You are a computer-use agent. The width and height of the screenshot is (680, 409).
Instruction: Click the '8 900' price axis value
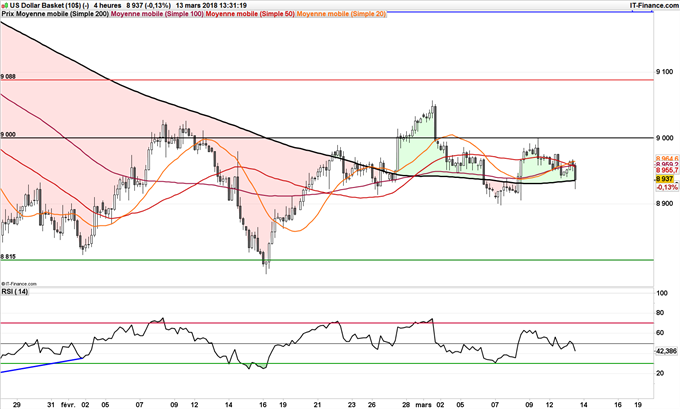tap(665, 204)
